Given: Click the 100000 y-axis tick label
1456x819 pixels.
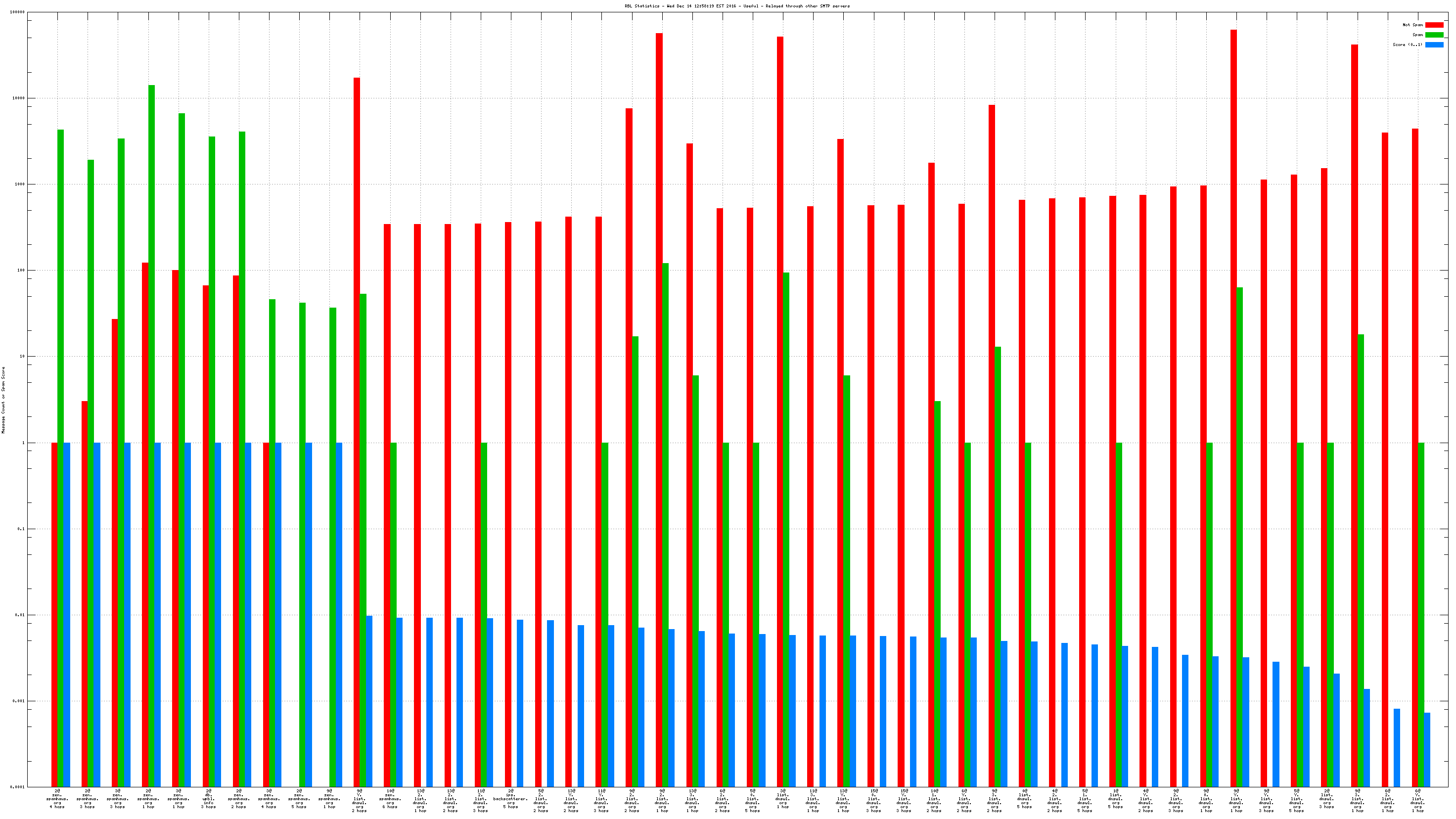Looking at the screenshot, I should [x=17, y=12].
